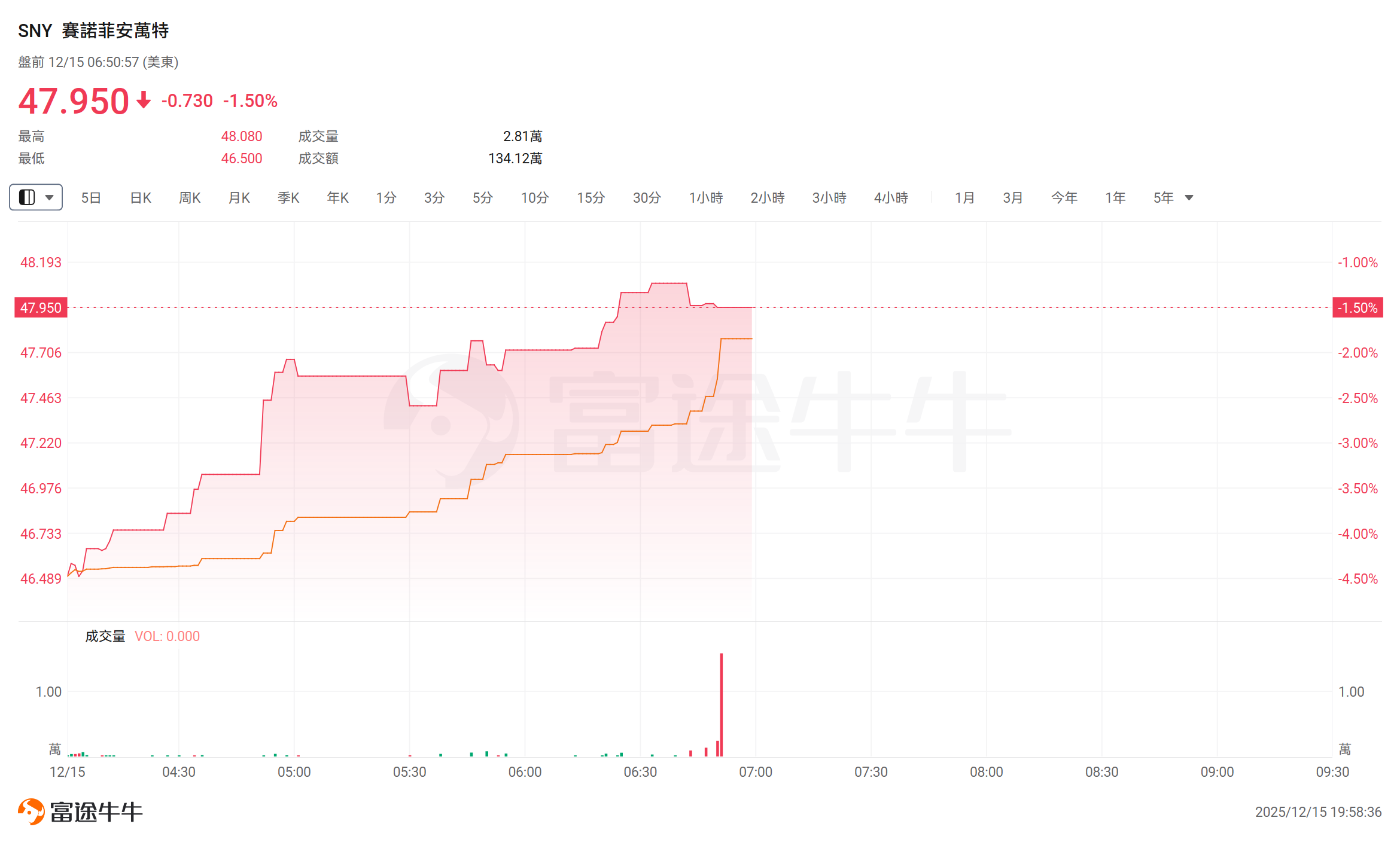This screenshot has width=1400, height=842.
Task: Click the 成交量 VOL indicator label
Action: coord(142,636)
